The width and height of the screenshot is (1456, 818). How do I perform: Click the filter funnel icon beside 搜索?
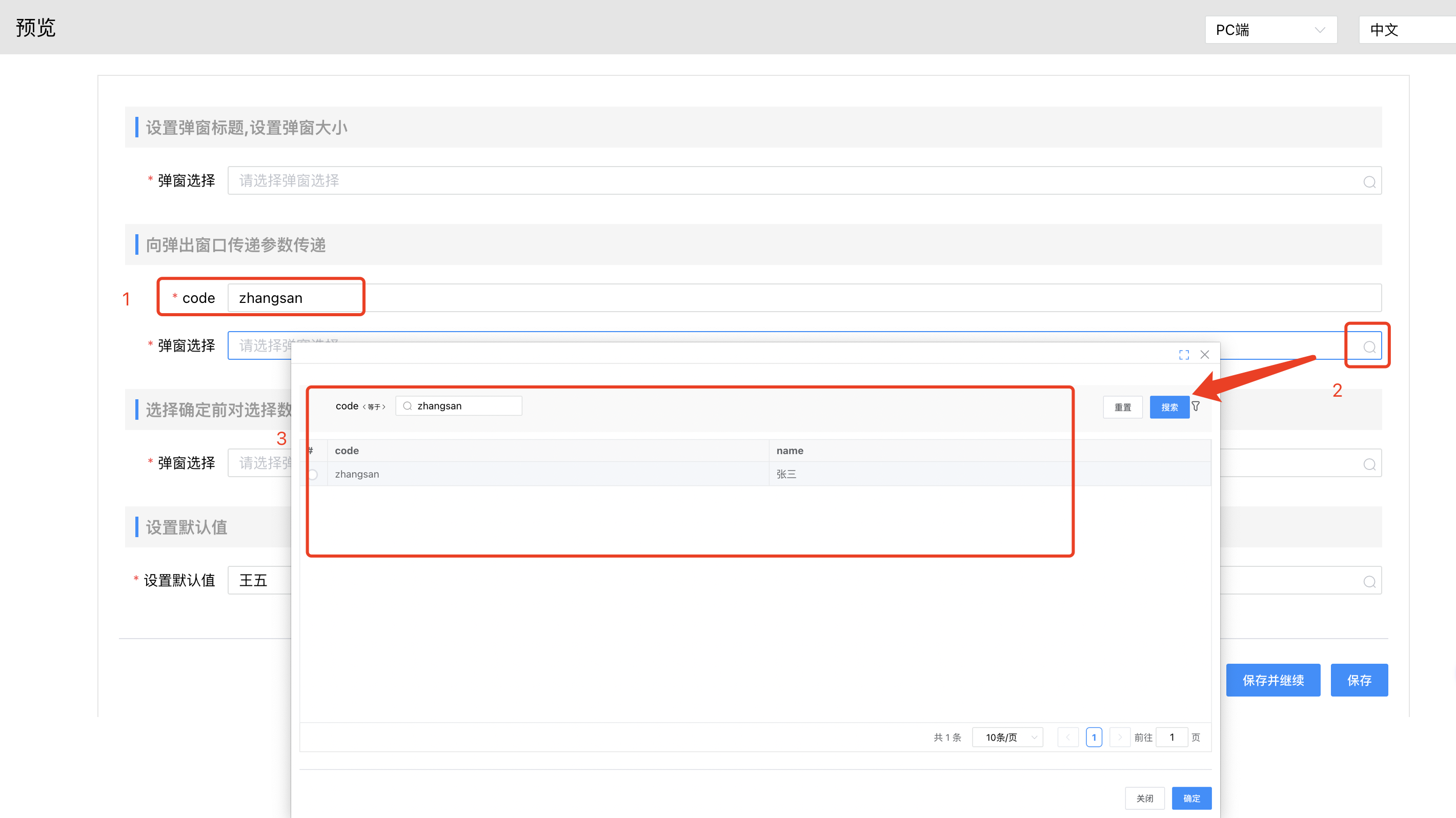coord(1196,406)
